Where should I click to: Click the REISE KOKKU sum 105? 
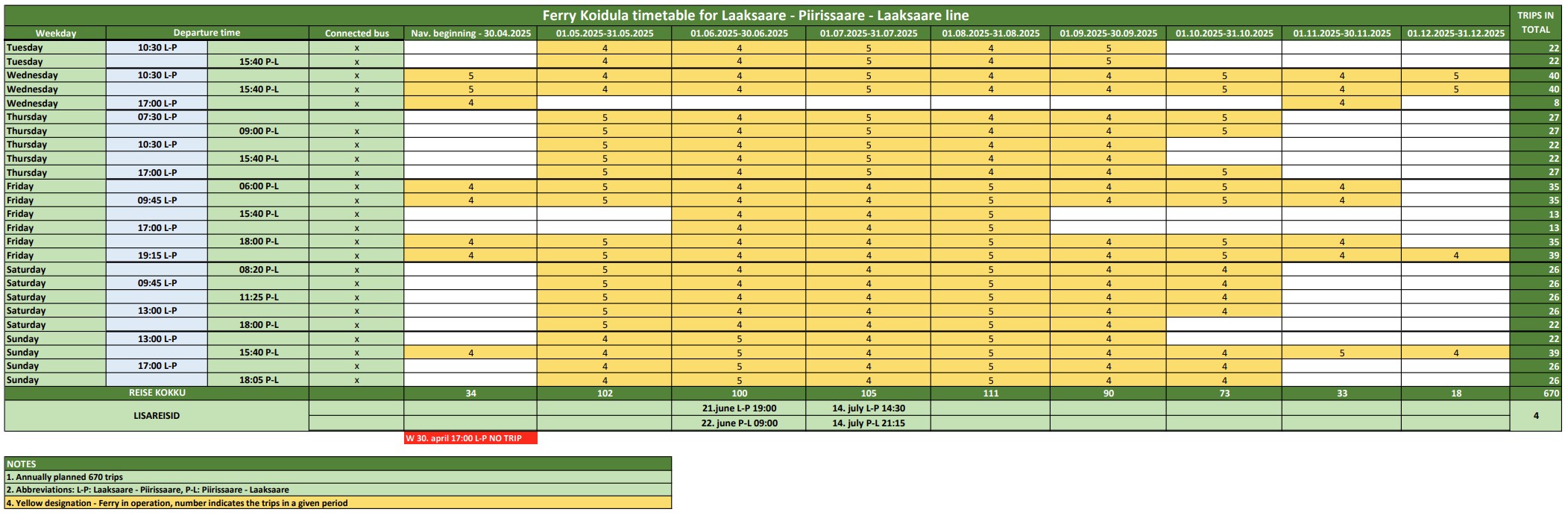click(869, 393)
